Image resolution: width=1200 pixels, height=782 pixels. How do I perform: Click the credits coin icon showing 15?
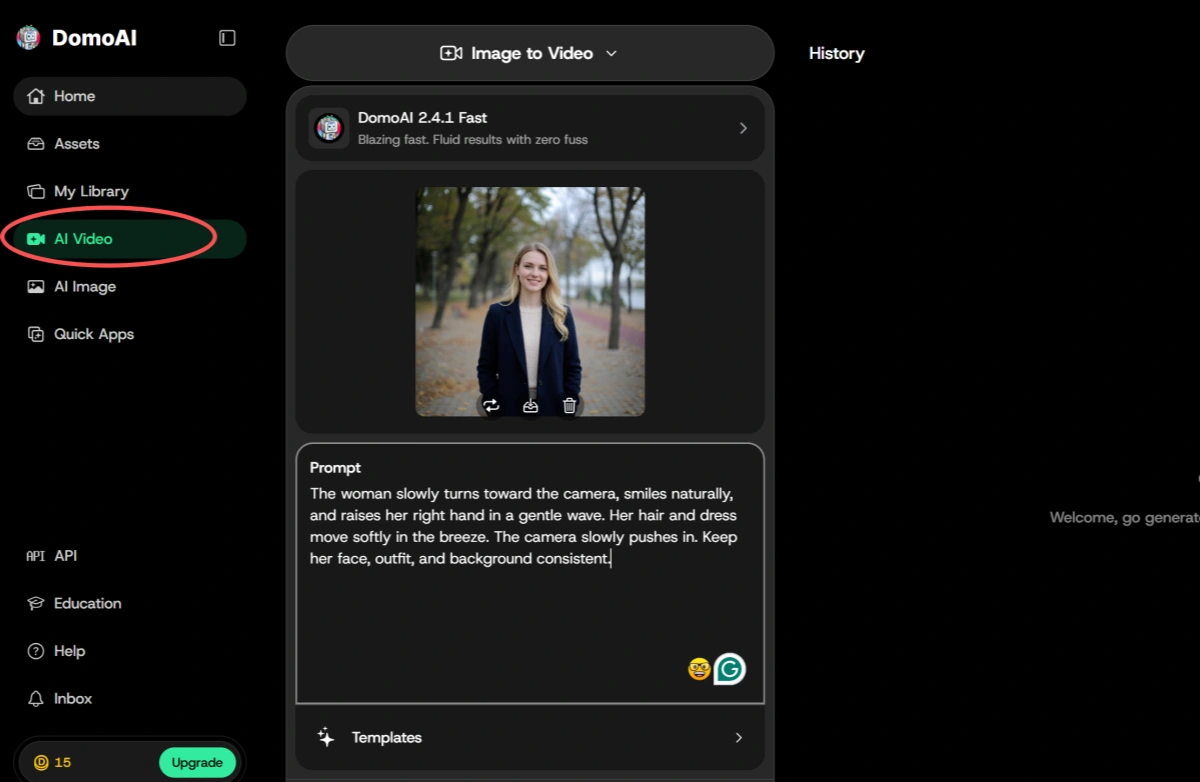(41, 763)
